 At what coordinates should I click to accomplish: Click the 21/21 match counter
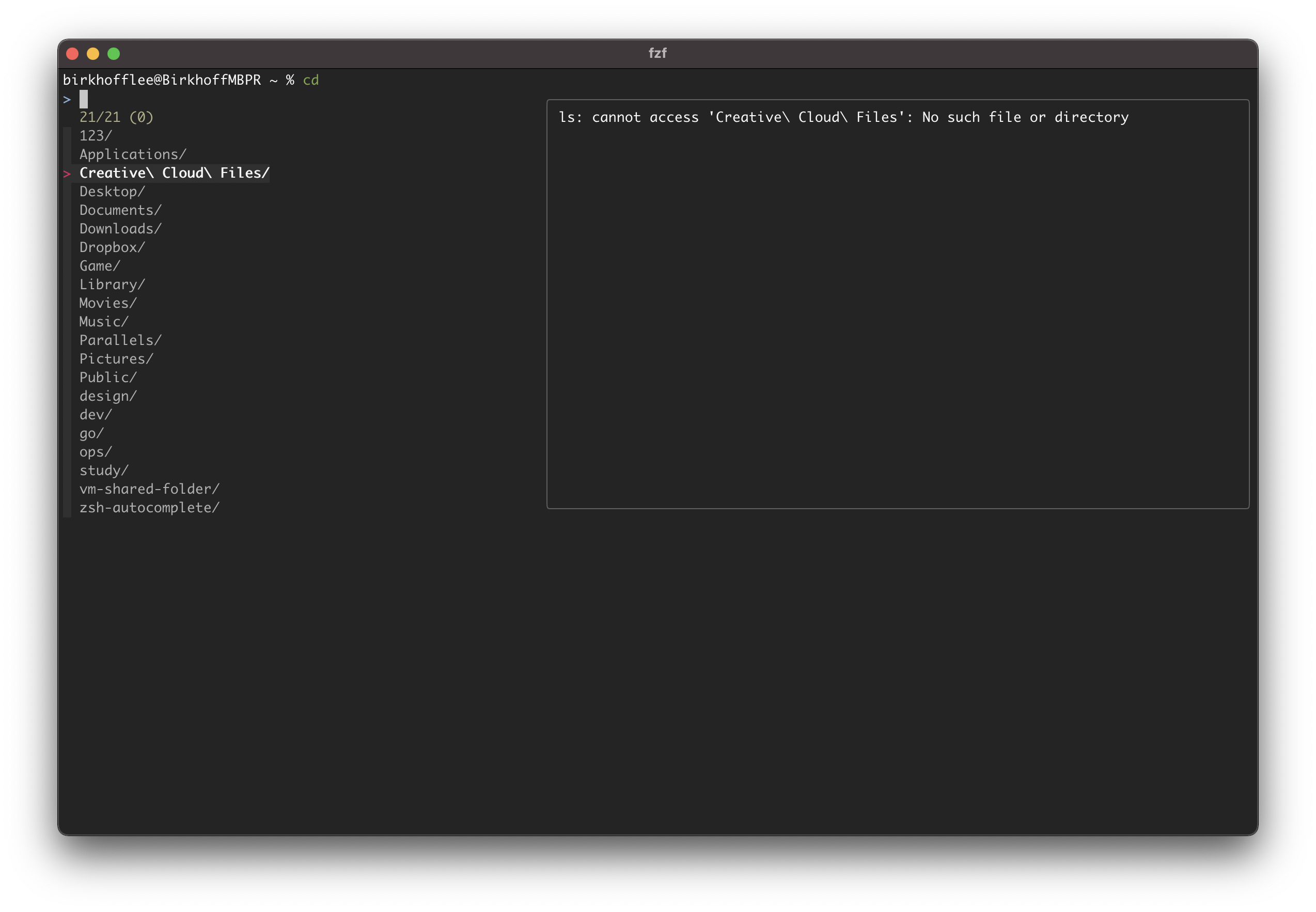[117, 117]
